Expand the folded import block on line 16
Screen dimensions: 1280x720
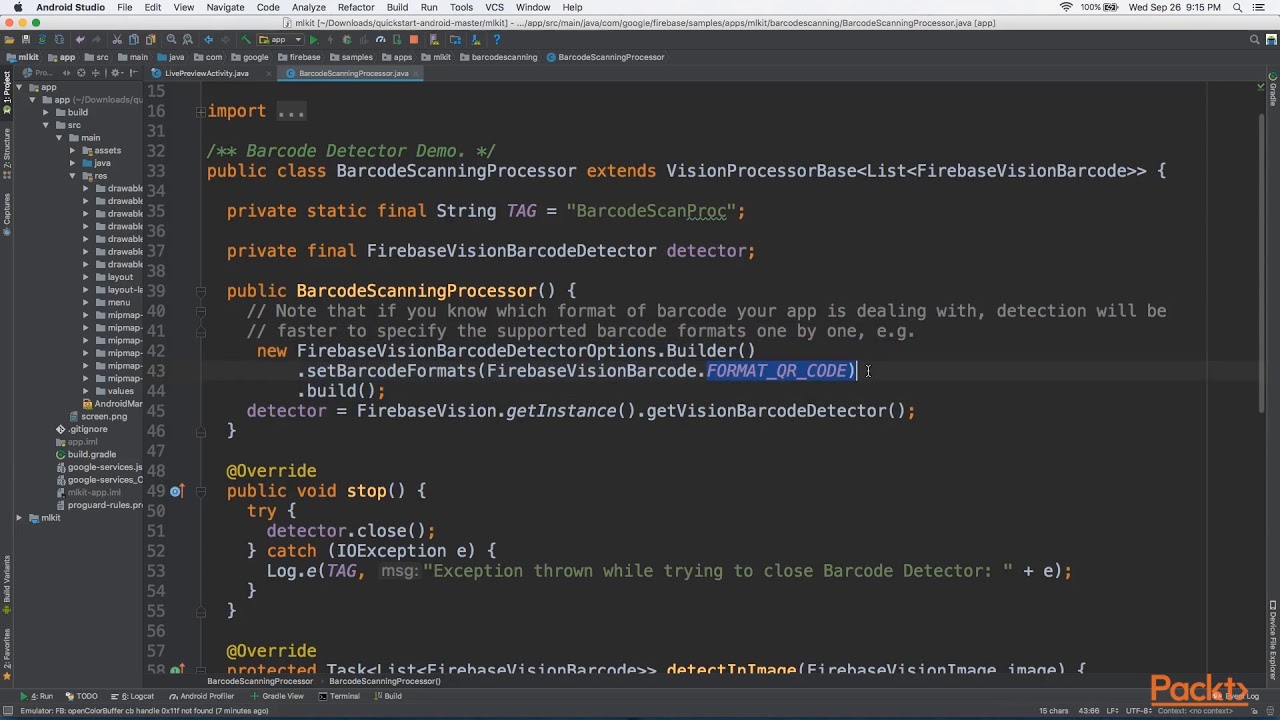(200, 111)
